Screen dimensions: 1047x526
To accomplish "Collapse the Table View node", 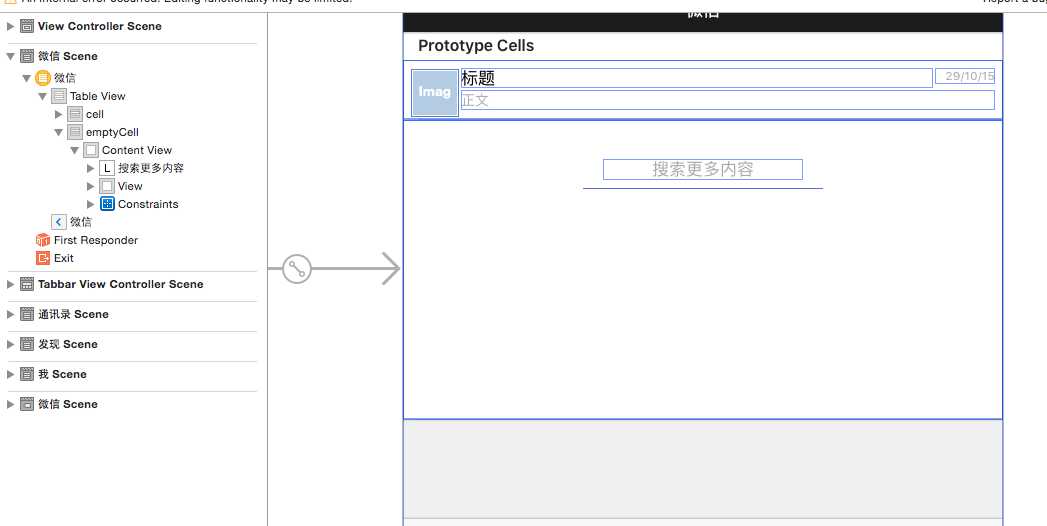I will pos(42,96).
